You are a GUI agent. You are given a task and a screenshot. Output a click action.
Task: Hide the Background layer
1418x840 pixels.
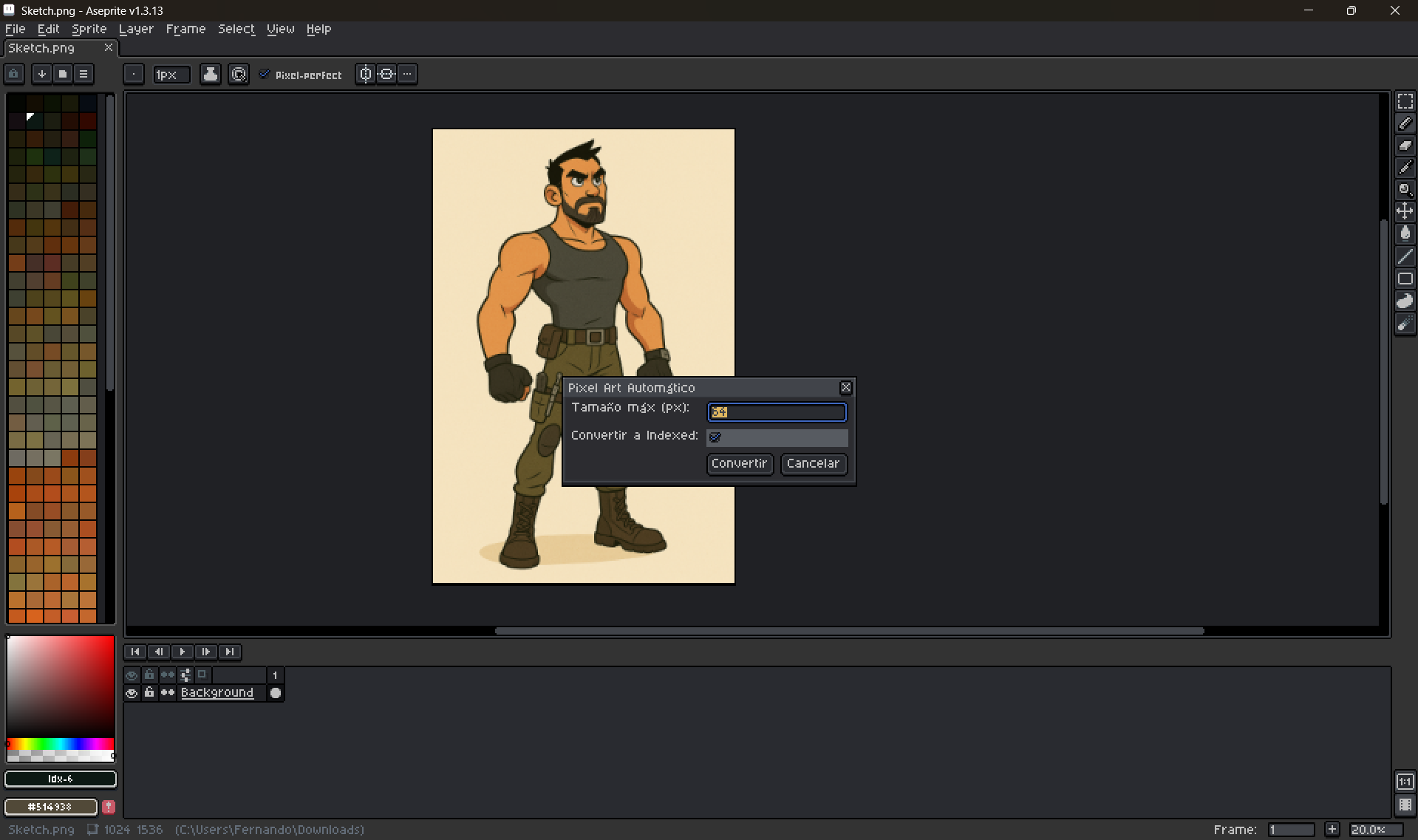tap(132, 693)
